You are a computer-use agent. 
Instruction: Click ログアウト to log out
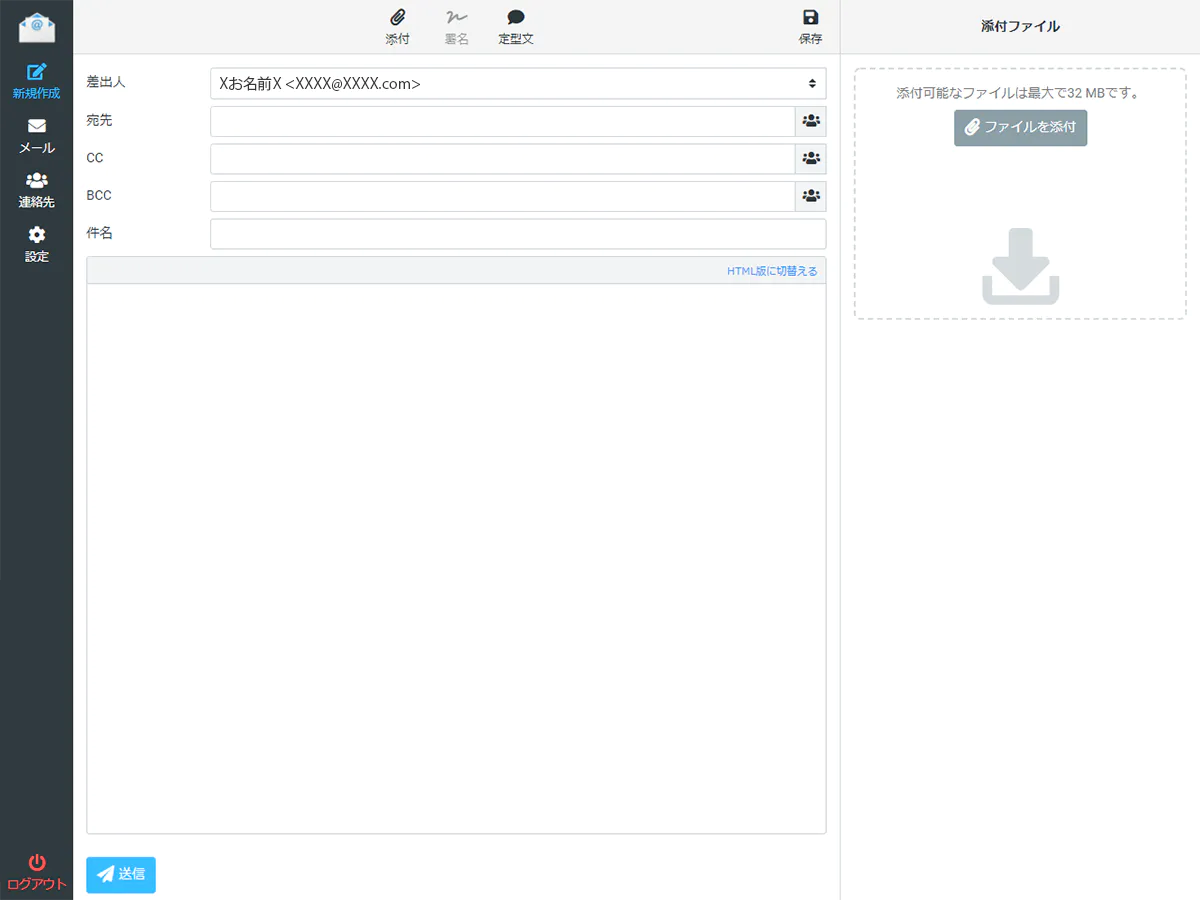pos(37,872)
